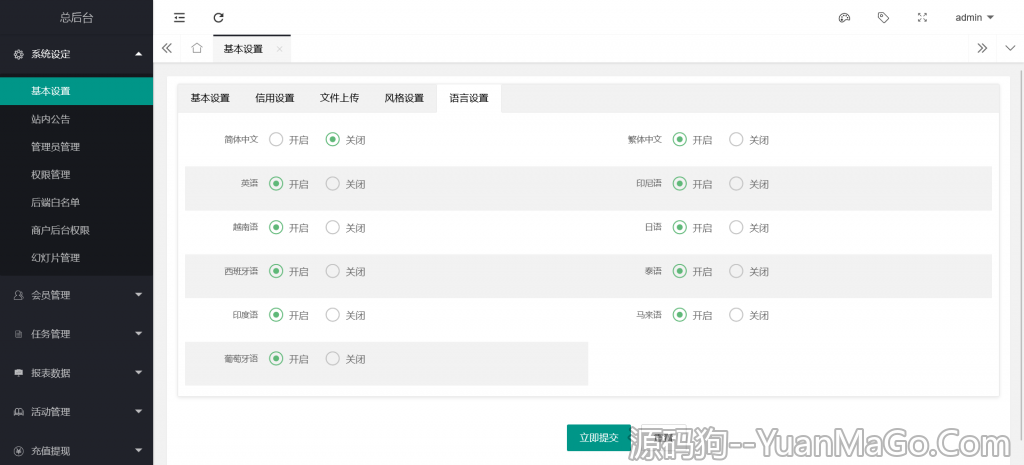1024x465 pixels.
Task: Select 关闭 for 泰语
Action: pyautogui.click(x=748, y=271)
